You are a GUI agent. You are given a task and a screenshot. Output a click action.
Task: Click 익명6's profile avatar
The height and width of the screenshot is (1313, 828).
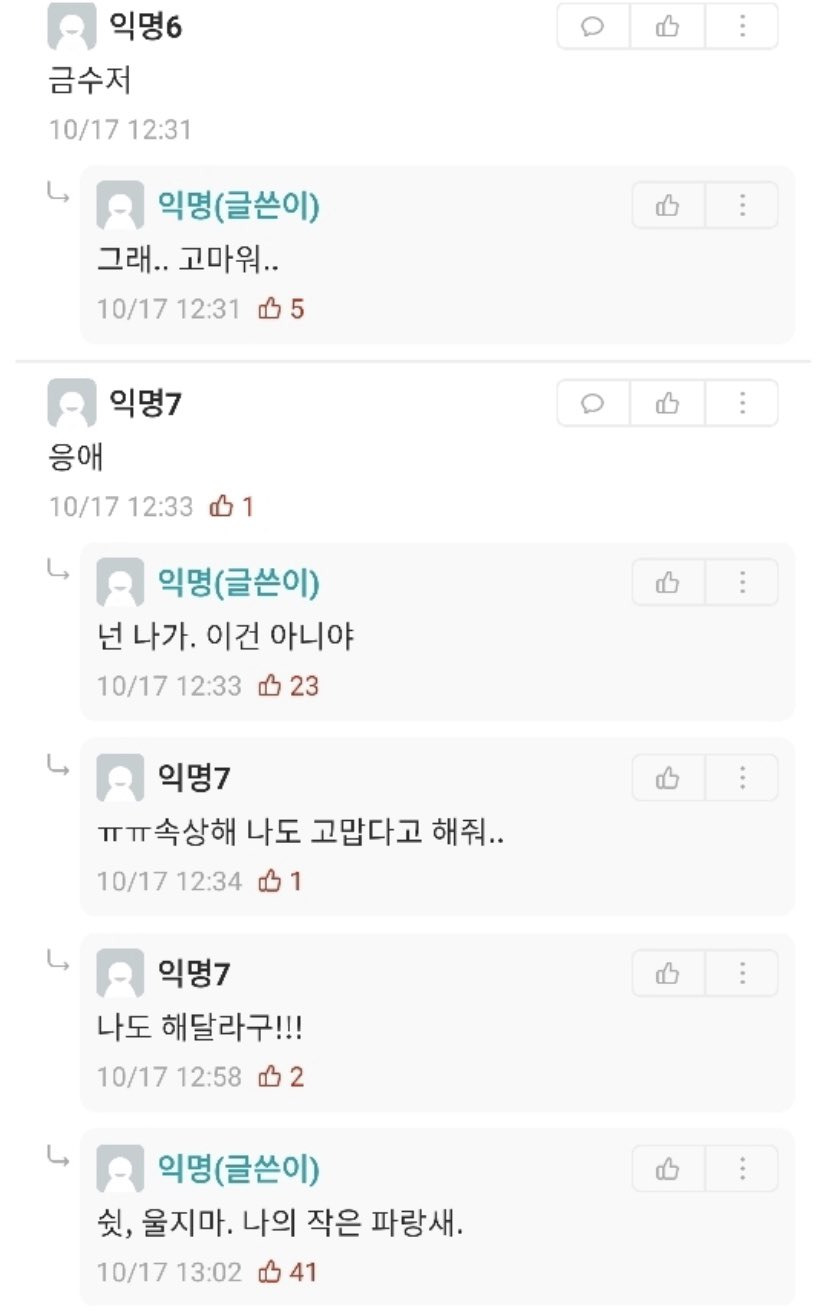(x=72, y=27)
